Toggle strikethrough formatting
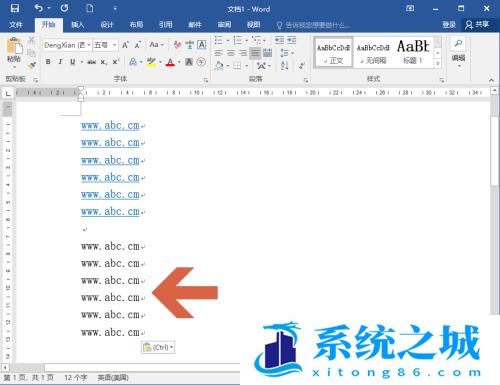Image resolution: width=500 pixels, height=385 pixels. [x=92, y=62]
